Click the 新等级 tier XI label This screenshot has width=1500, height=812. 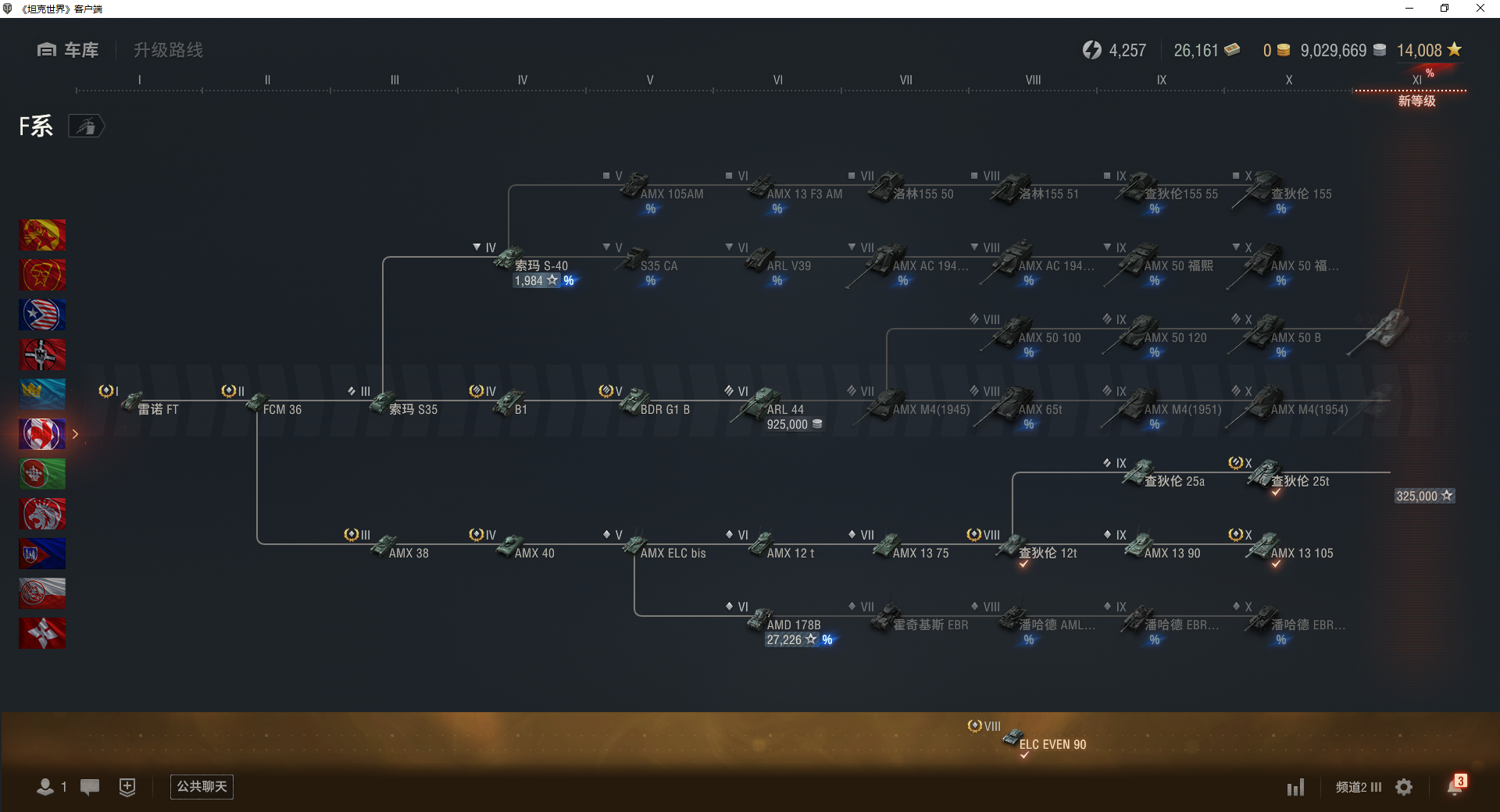point(1416,101)
